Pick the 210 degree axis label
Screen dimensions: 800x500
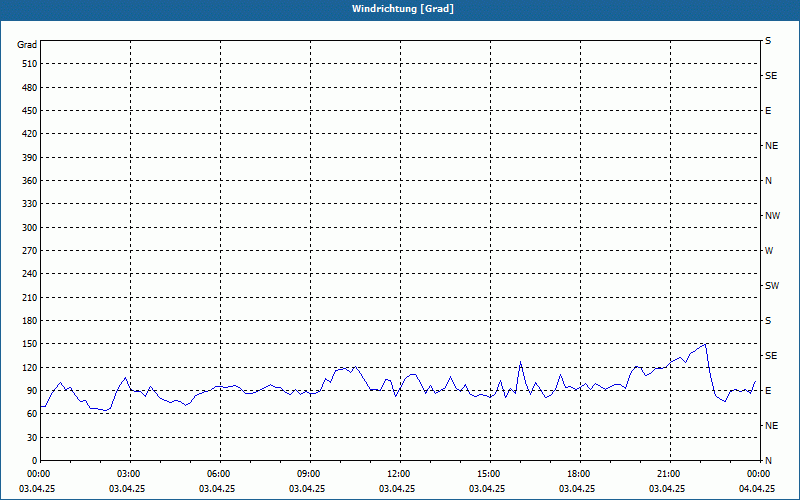(30, 297)
